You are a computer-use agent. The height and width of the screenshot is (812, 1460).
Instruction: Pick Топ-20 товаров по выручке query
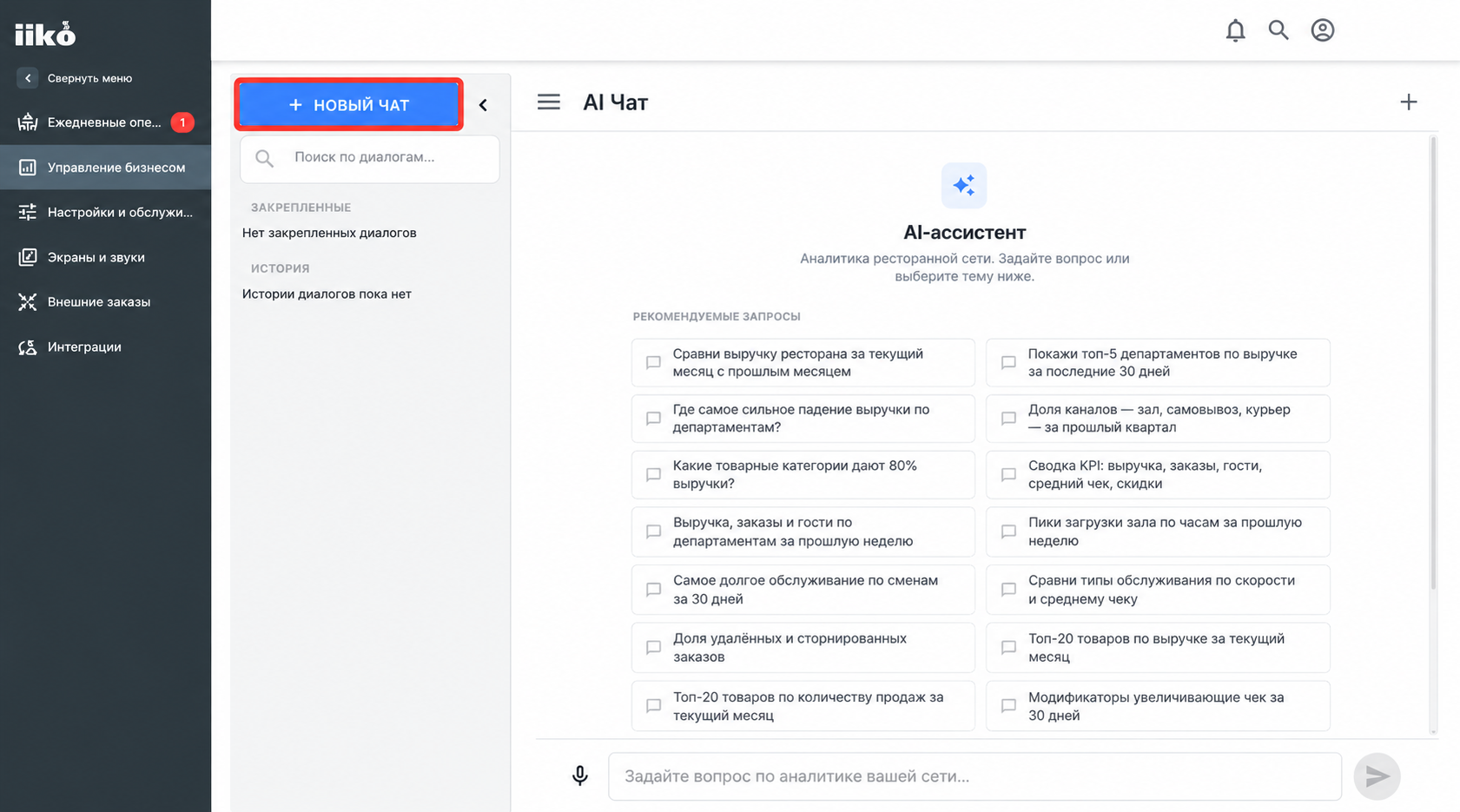click(1158, 647)
